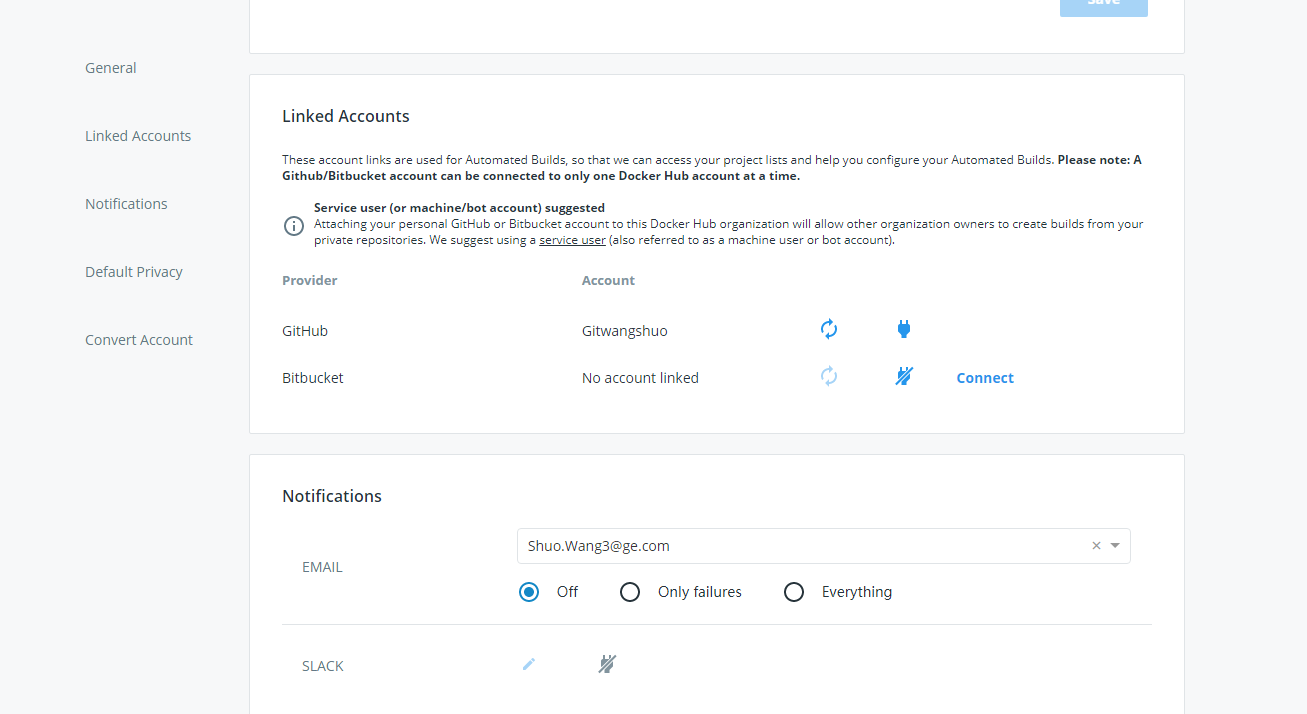Open Notifications in the sidebar
Screen dimensions: 1307x714
tap(126, 204)
